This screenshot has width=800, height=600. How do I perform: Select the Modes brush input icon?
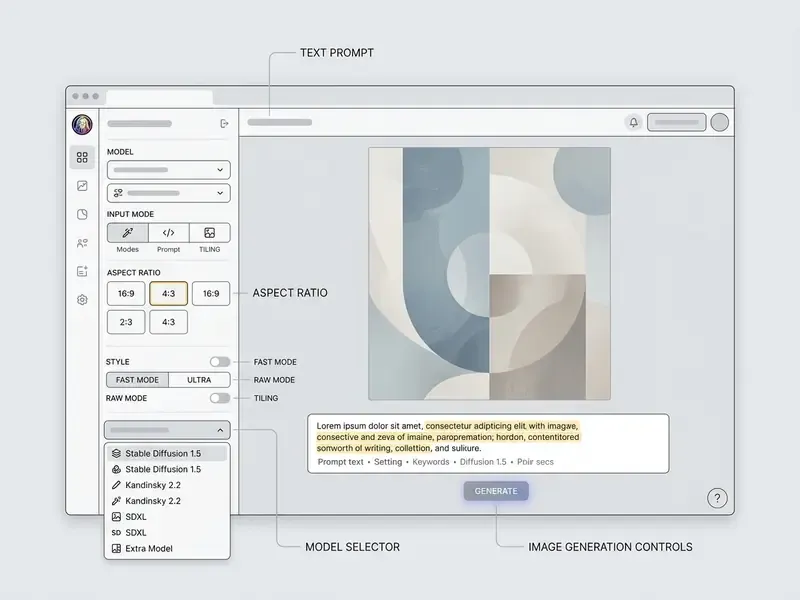pyautogui.click(x=128, y=233)
